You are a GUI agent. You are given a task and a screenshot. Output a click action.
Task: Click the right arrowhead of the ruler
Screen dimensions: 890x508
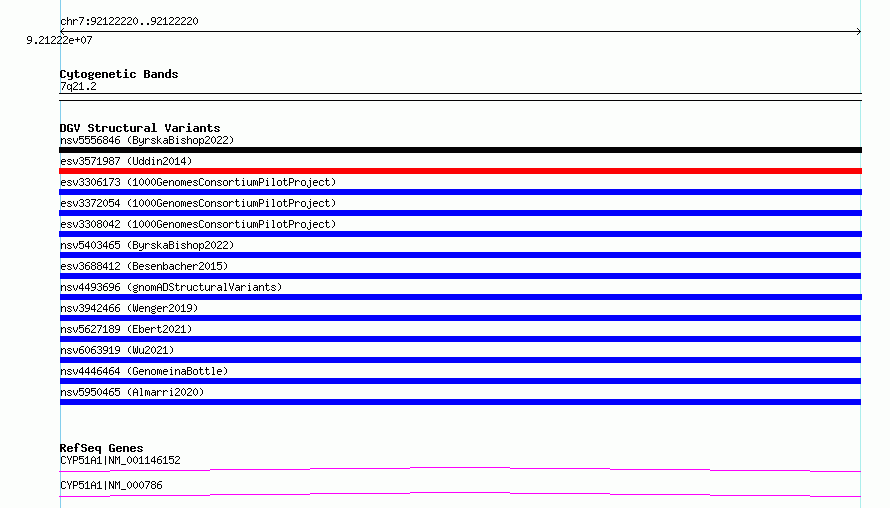tap(859, 32)
